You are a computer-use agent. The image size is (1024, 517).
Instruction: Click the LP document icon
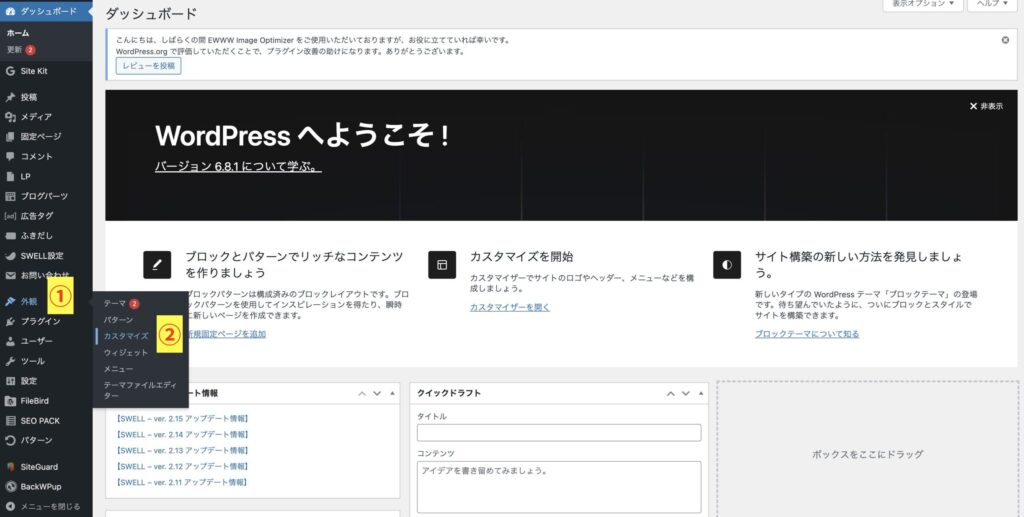[x=10, y=176]
